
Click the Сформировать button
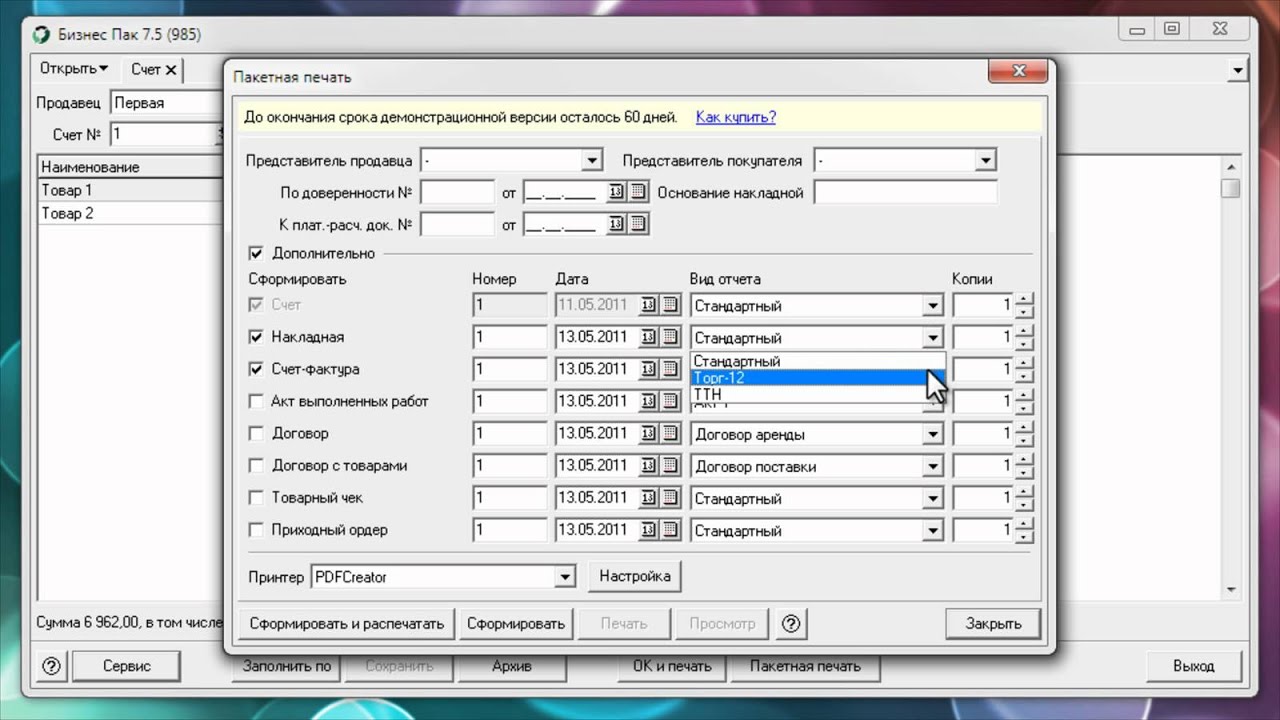coord(516,623)
